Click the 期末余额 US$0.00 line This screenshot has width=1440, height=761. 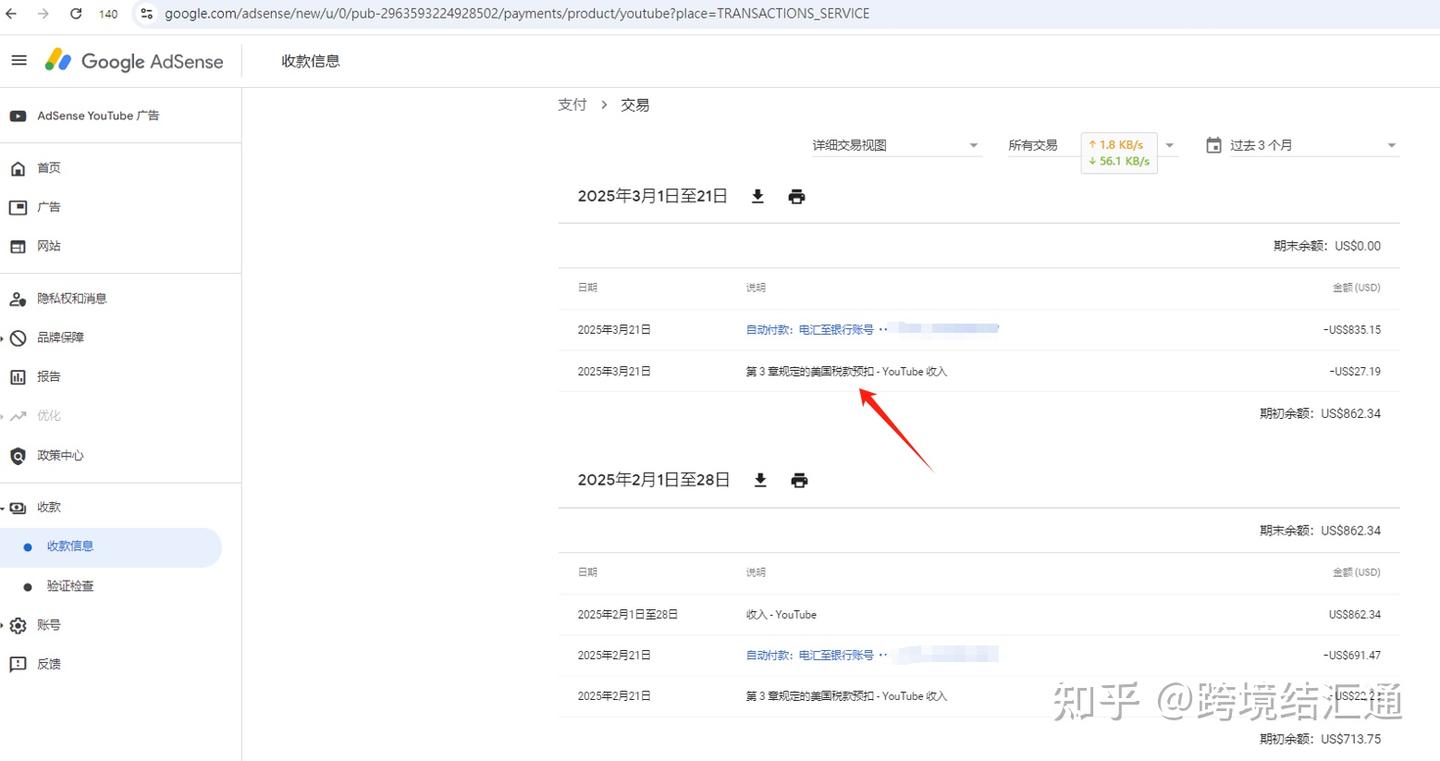1327,246
